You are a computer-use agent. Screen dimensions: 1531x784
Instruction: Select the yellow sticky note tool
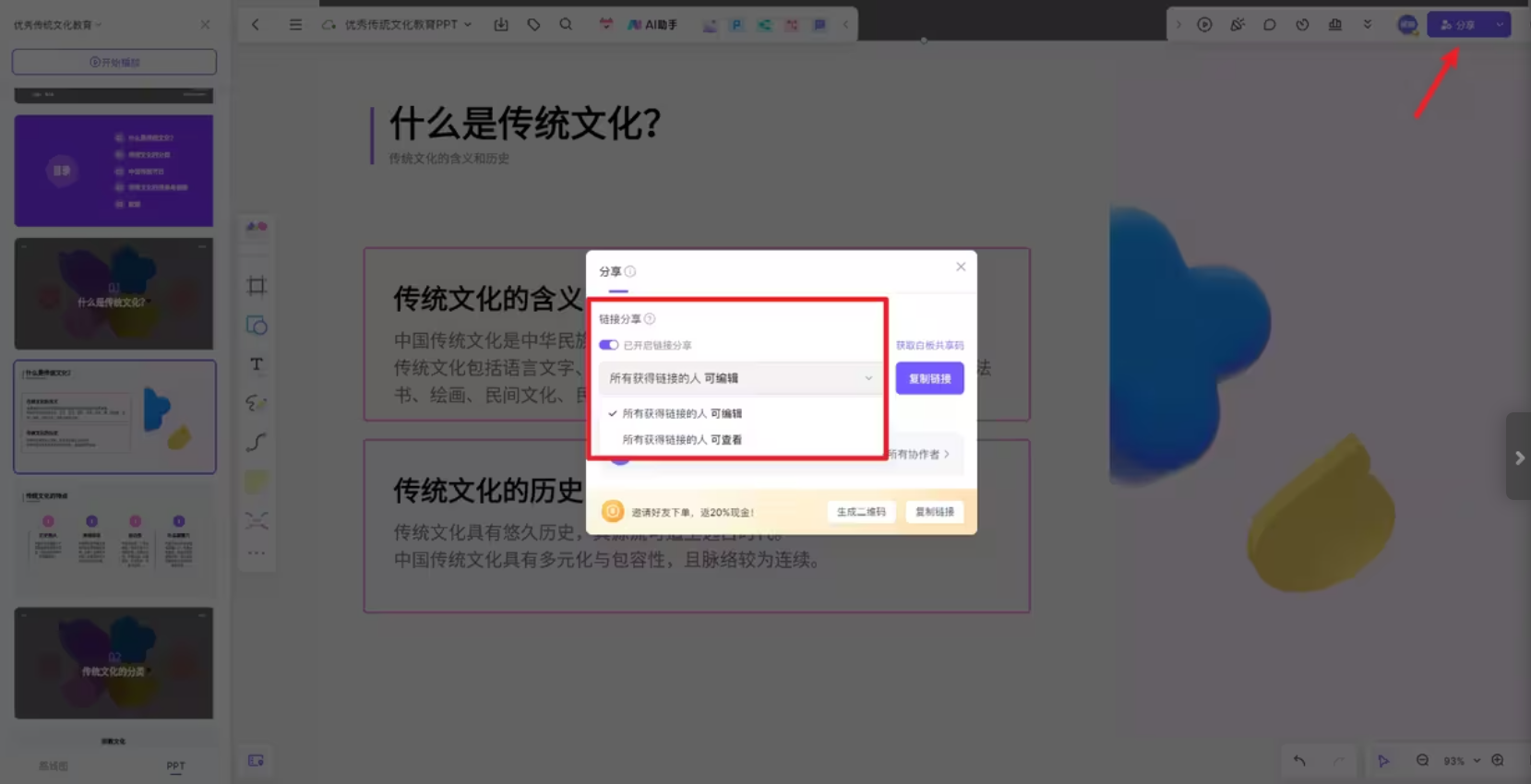click(257, 481)
